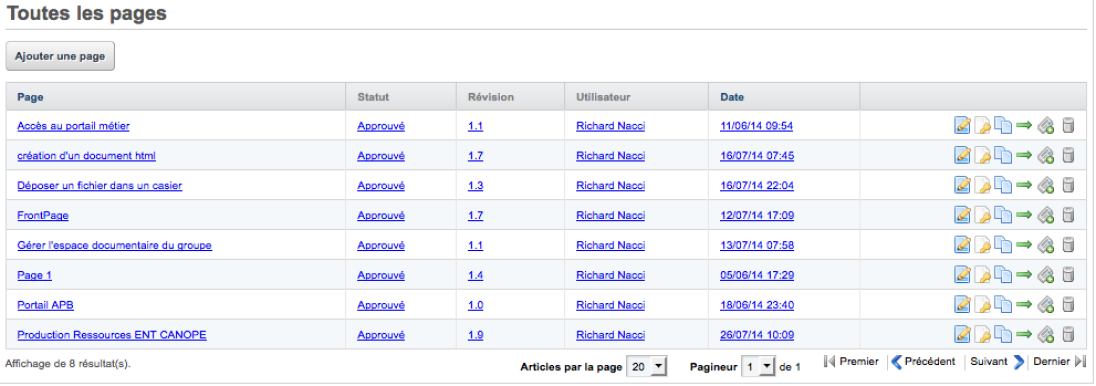This screenshot has width=1096, height=386.
Task: Edit the 'Déposer un fichier dans un casier' page
Action: (x=962, y=185)
